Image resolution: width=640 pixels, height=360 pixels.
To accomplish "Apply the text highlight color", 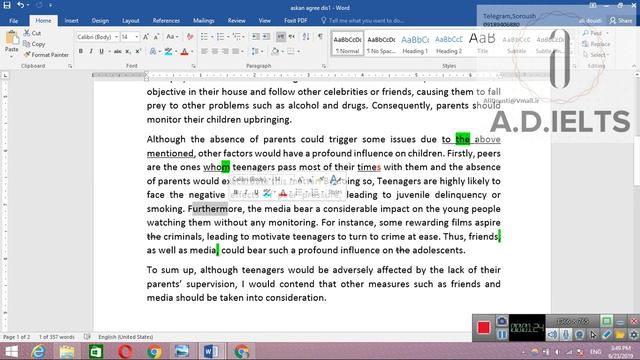I will point(168,51).
